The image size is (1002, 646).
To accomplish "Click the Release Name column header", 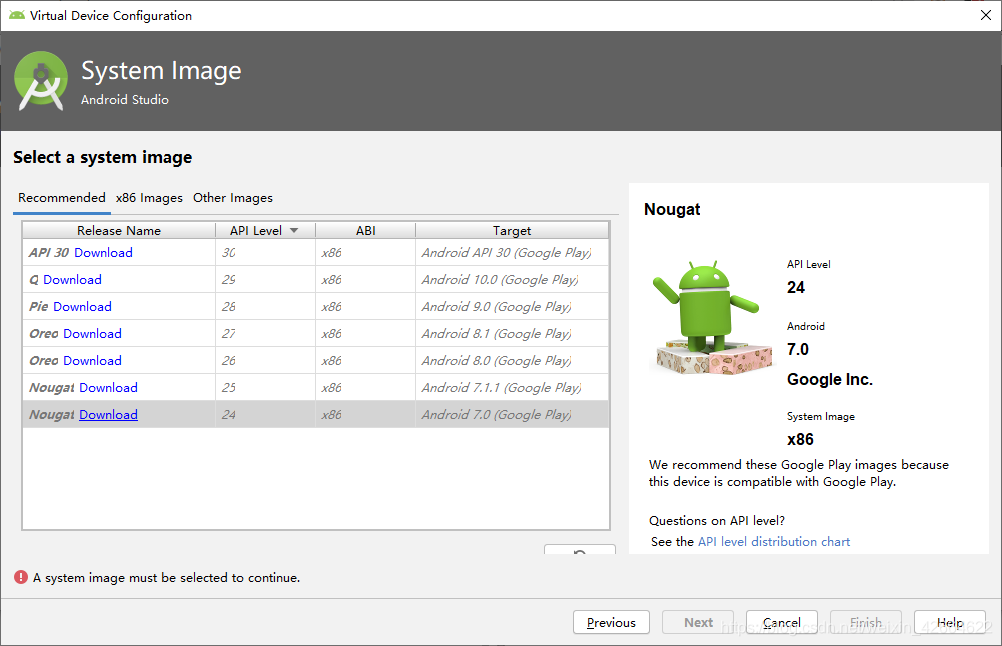I will point(119,230).
